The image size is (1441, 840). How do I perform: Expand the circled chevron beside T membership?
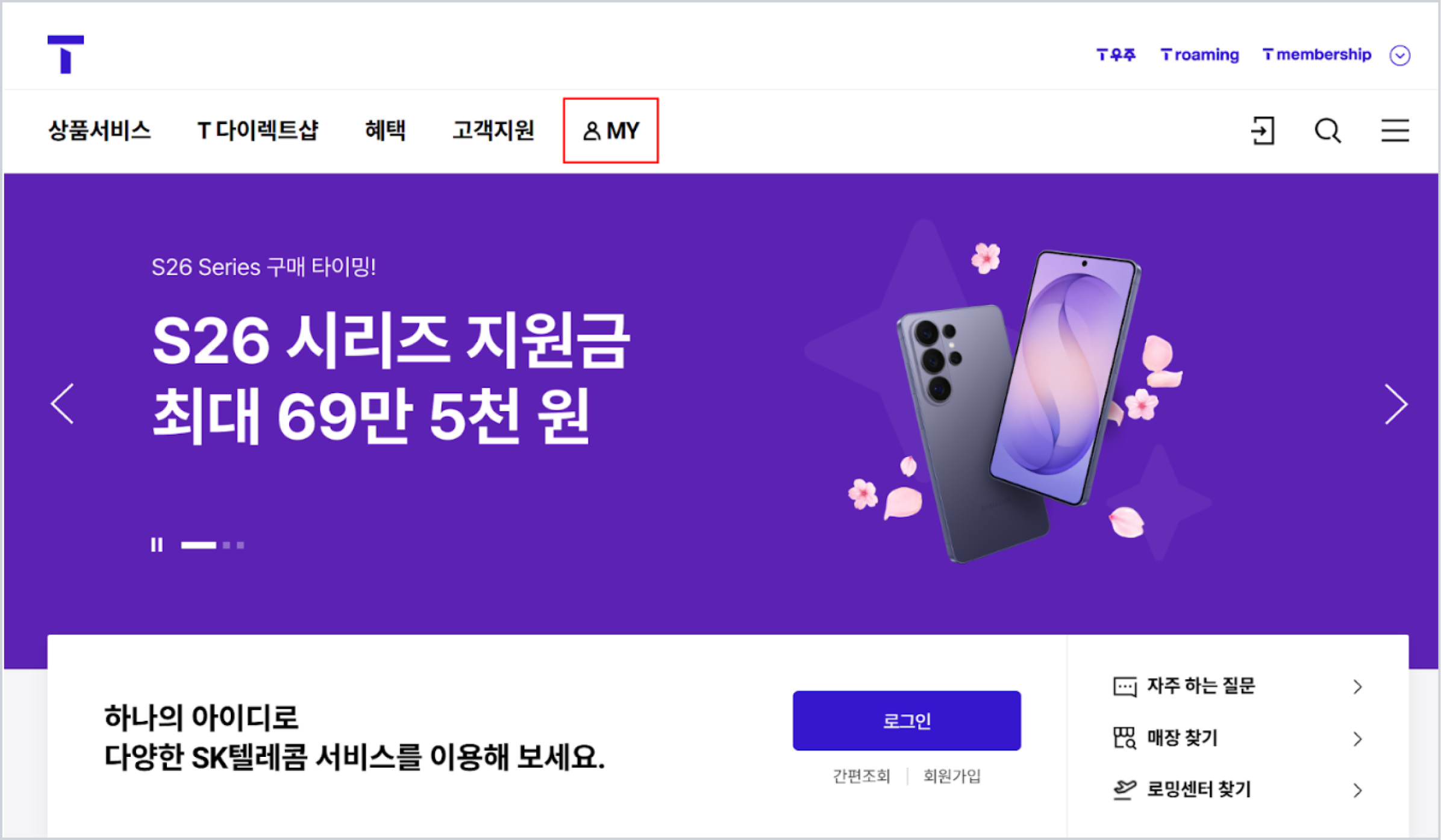(1399, 55)
